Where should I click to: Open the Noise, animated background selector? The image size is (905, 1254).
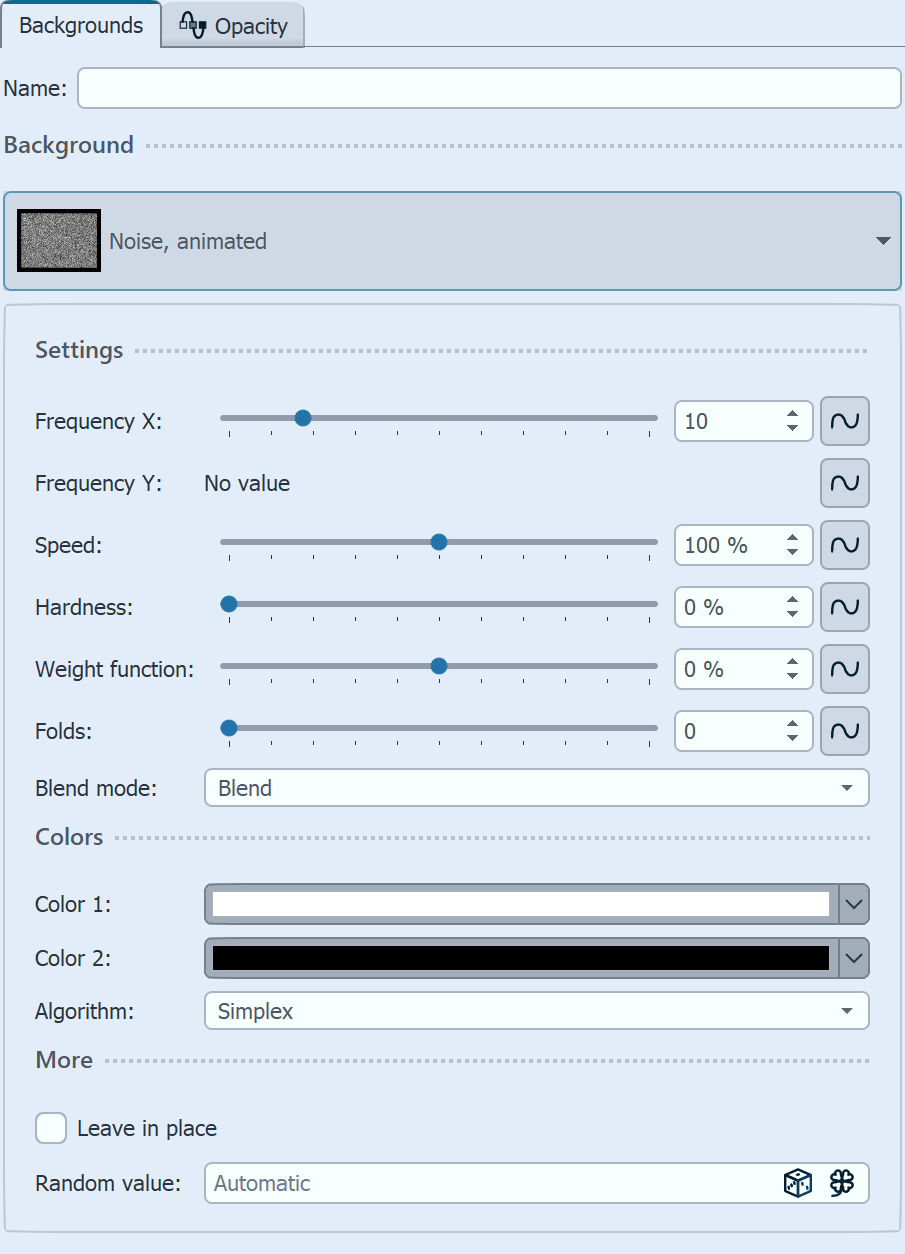click(x=452, y=241)
